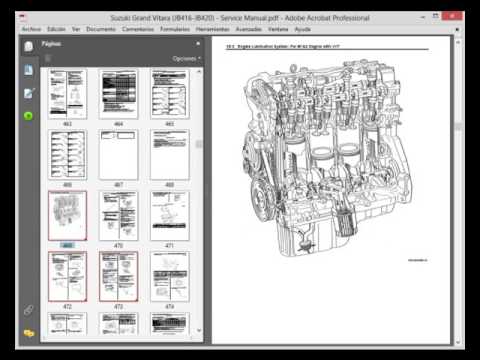
Task: Open the Herramientas menu
Action: pos(213,29)
